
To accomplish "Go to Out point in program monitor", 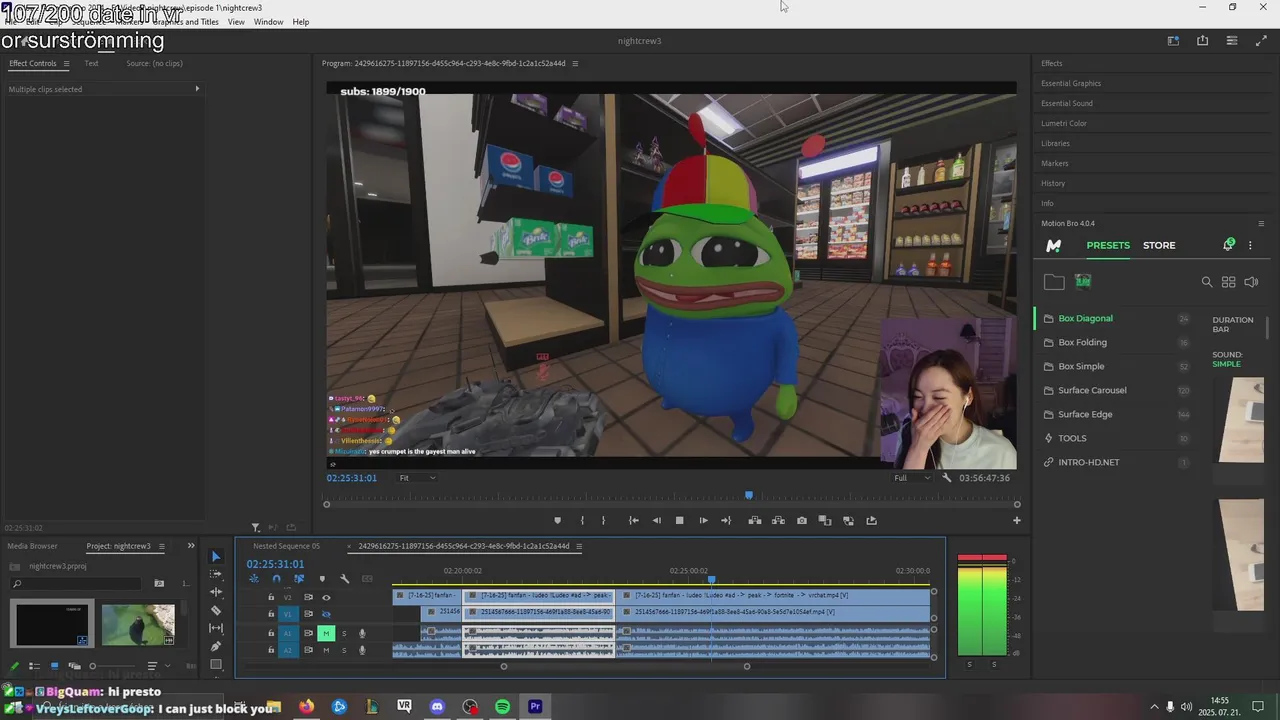I will pyautogui.click(x=726, y=520).
